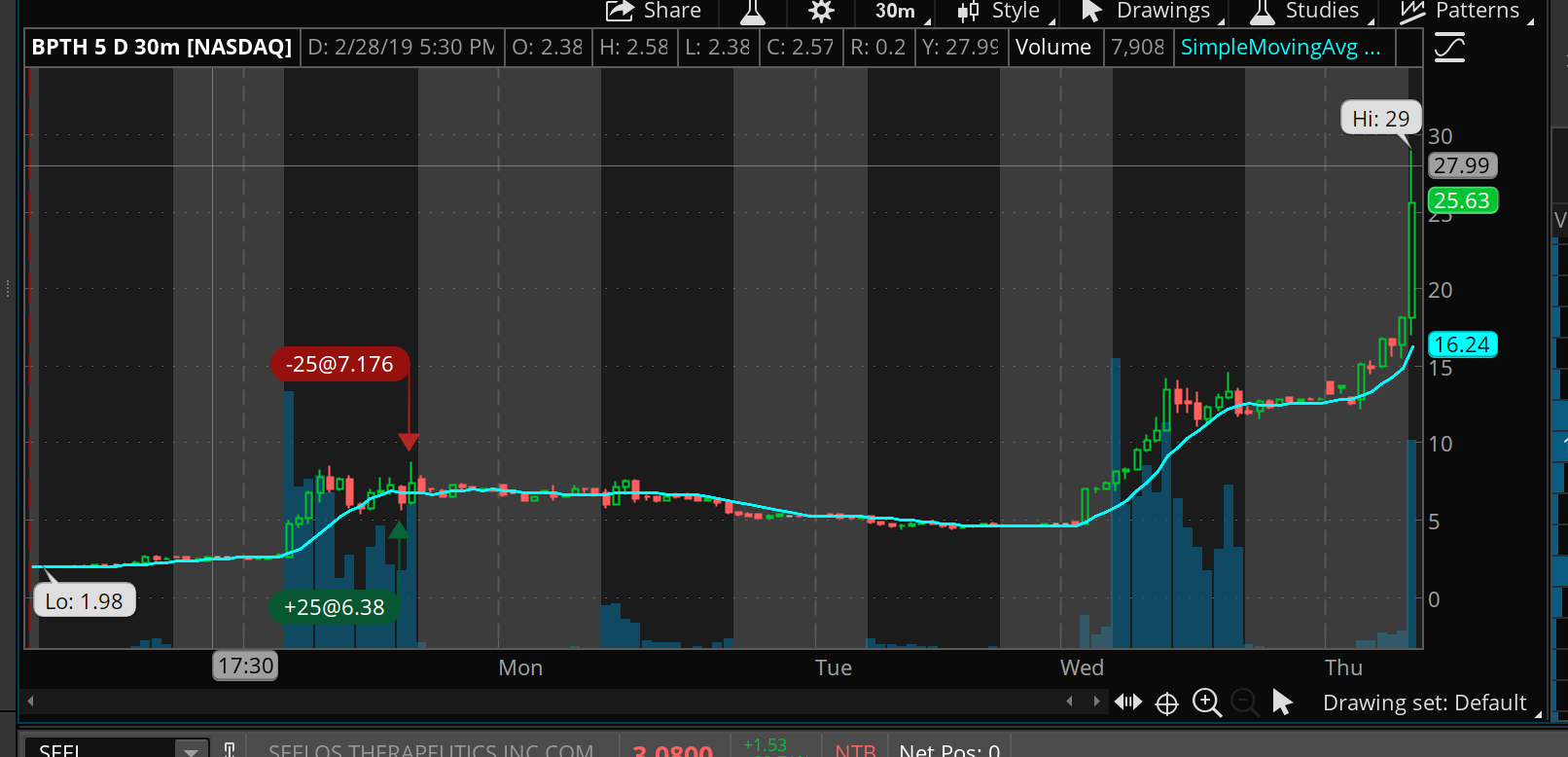
Task: Open the Drawings dropdown menu
Action: [1153, 11]
